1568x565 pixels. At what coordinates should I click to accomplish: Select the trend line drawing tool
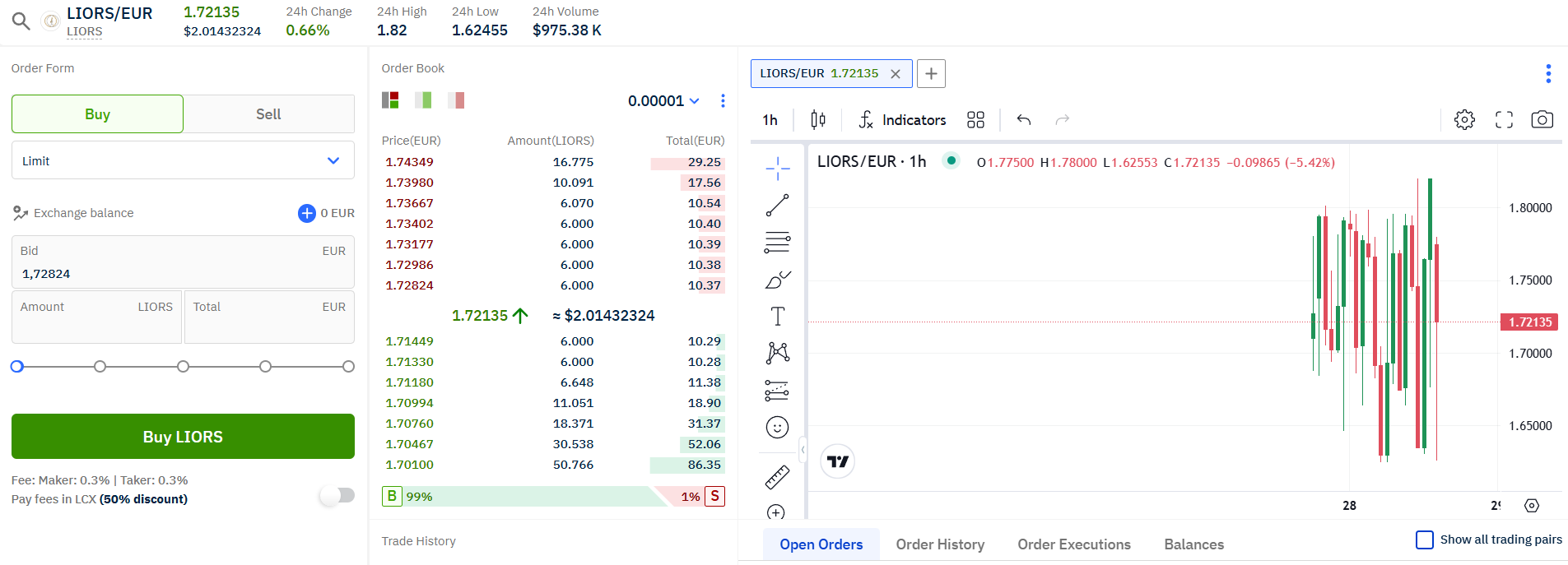coord(777,206)
